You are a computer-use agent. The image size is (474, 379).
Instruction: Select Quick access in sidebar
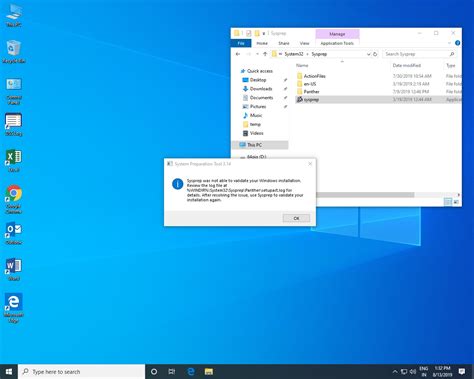260,71
